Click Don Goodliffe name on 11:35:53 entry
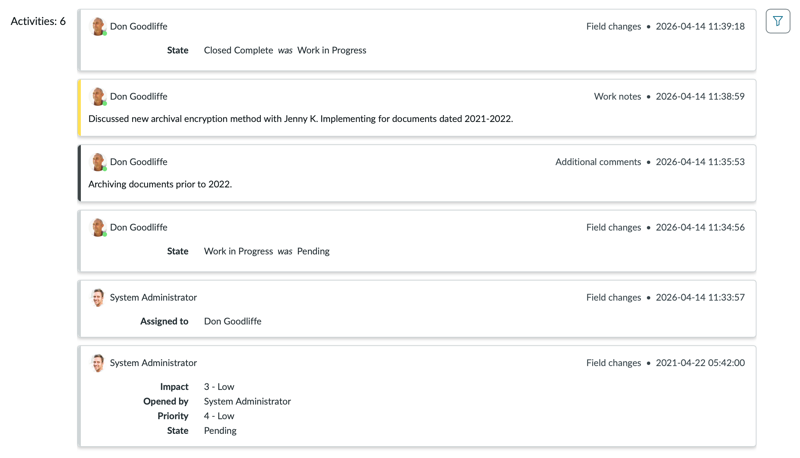The width and height of the screenshot is (800, 458). [139, 162]
